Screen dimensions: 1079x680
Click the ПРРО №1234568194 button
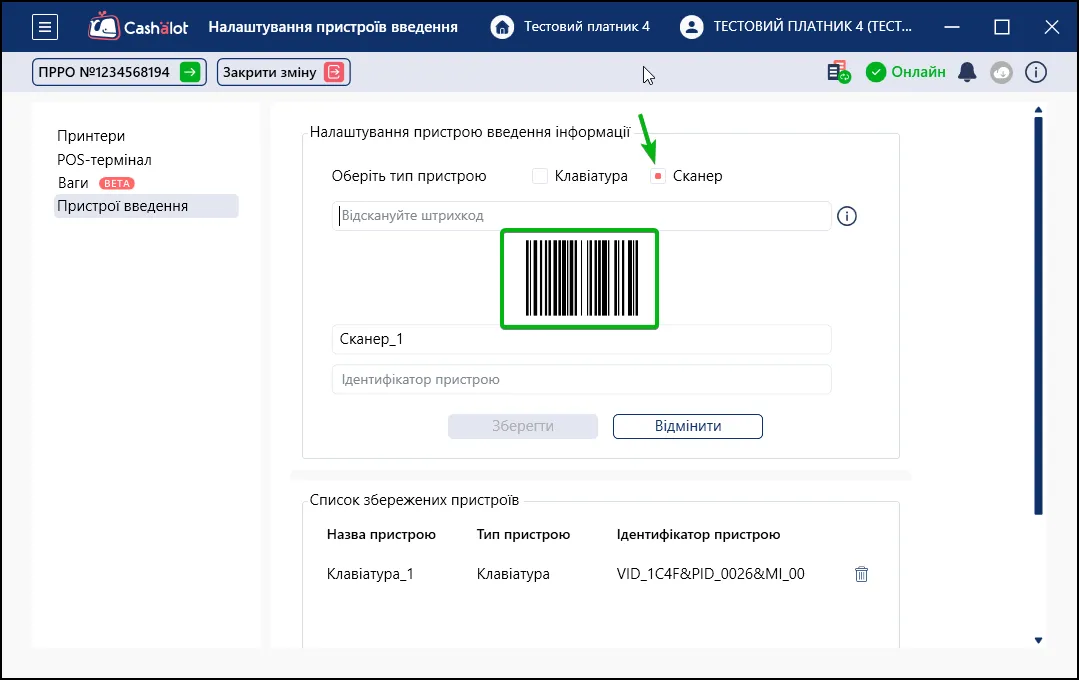(x=119, y=72)
